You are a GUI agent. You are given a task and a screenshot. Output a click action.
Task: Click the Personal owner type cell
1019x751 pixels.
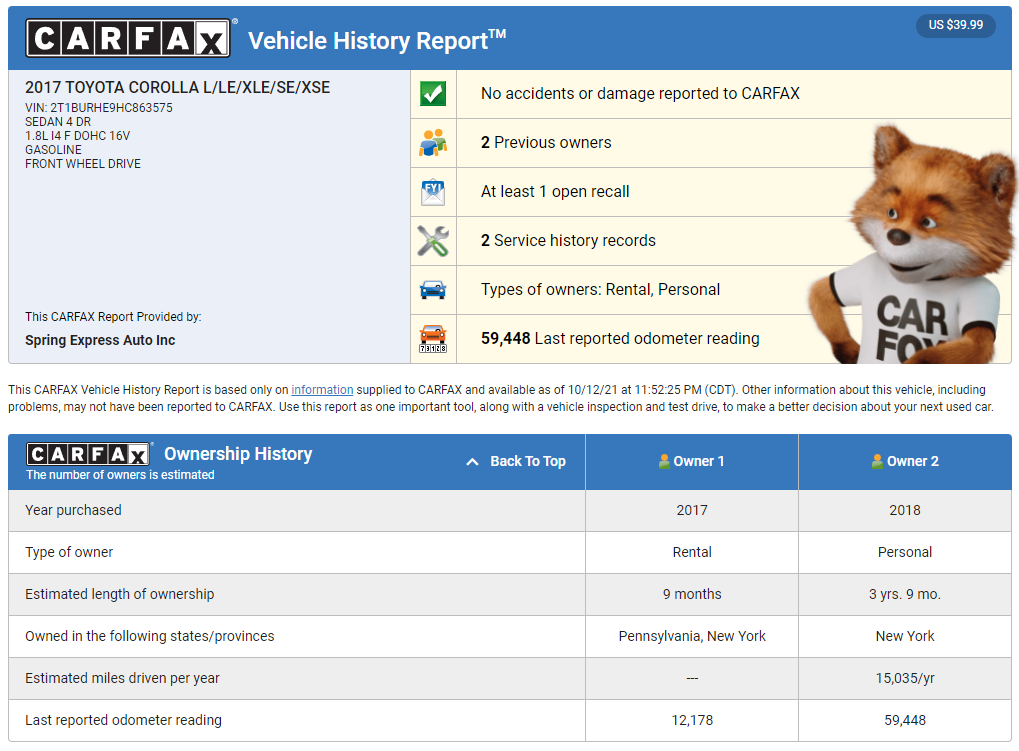pos(905,552)
